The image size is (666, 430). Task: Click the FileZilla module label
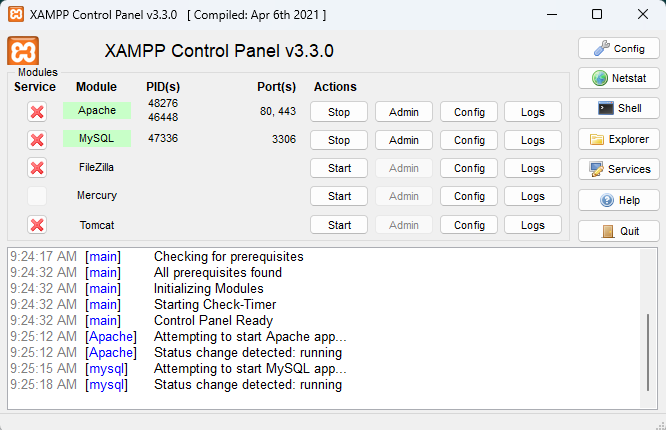(x=96, y=167)
